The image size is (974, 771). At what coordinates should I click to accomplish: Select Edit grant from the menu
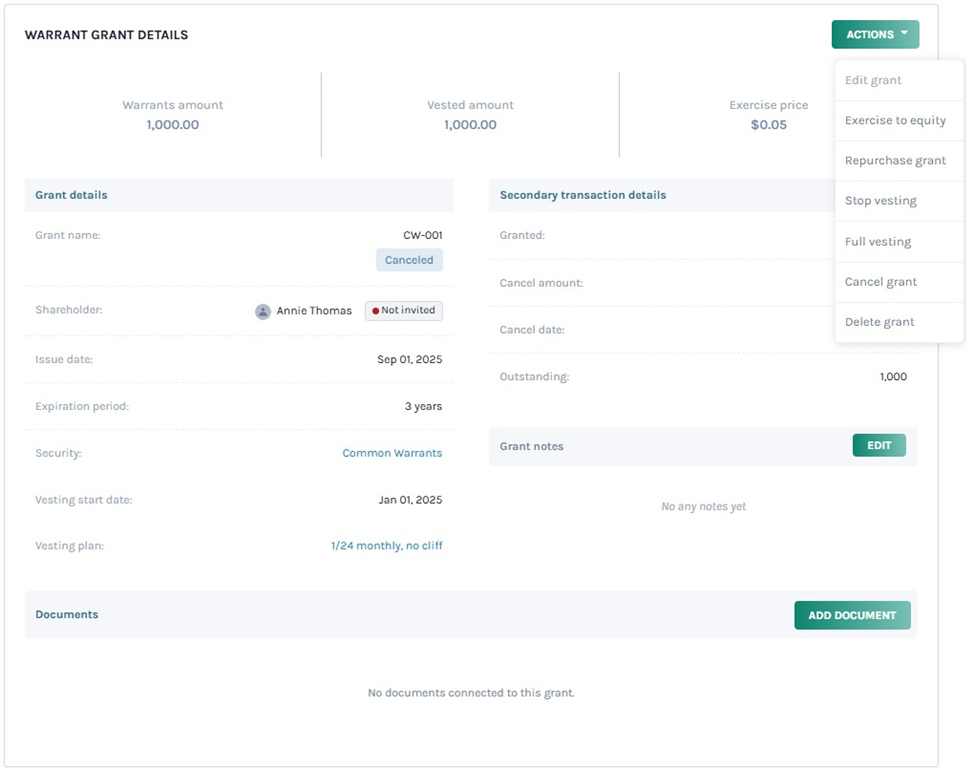tap(873, 80)
